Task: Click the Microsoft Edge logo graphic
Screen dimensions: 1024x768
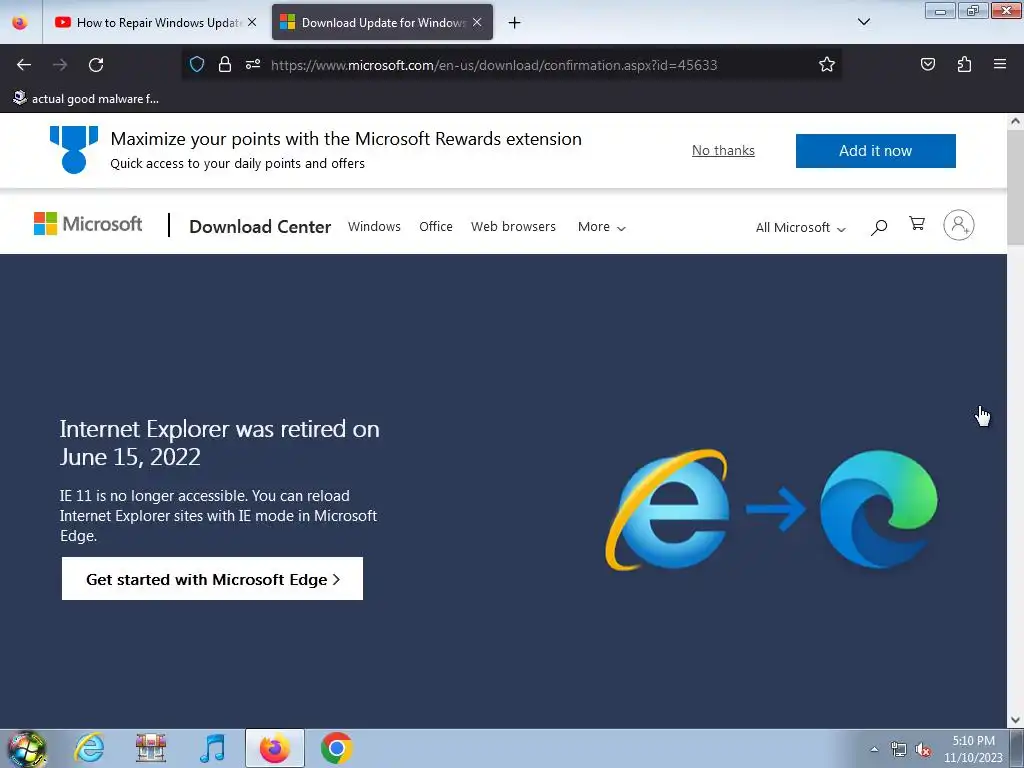Action: 878,509
